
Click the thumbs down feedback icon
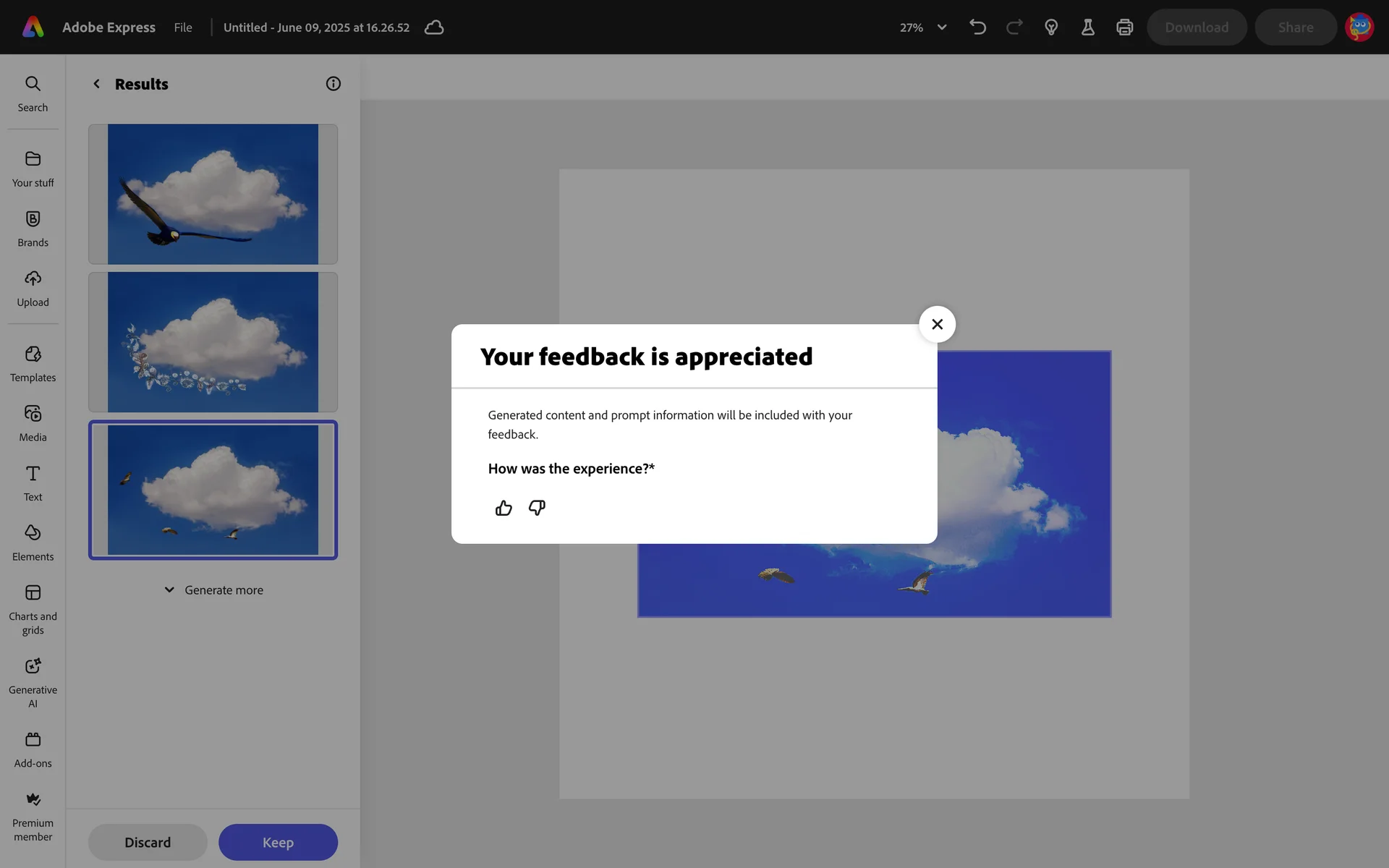pyautogui.click(x=537, y=508)
